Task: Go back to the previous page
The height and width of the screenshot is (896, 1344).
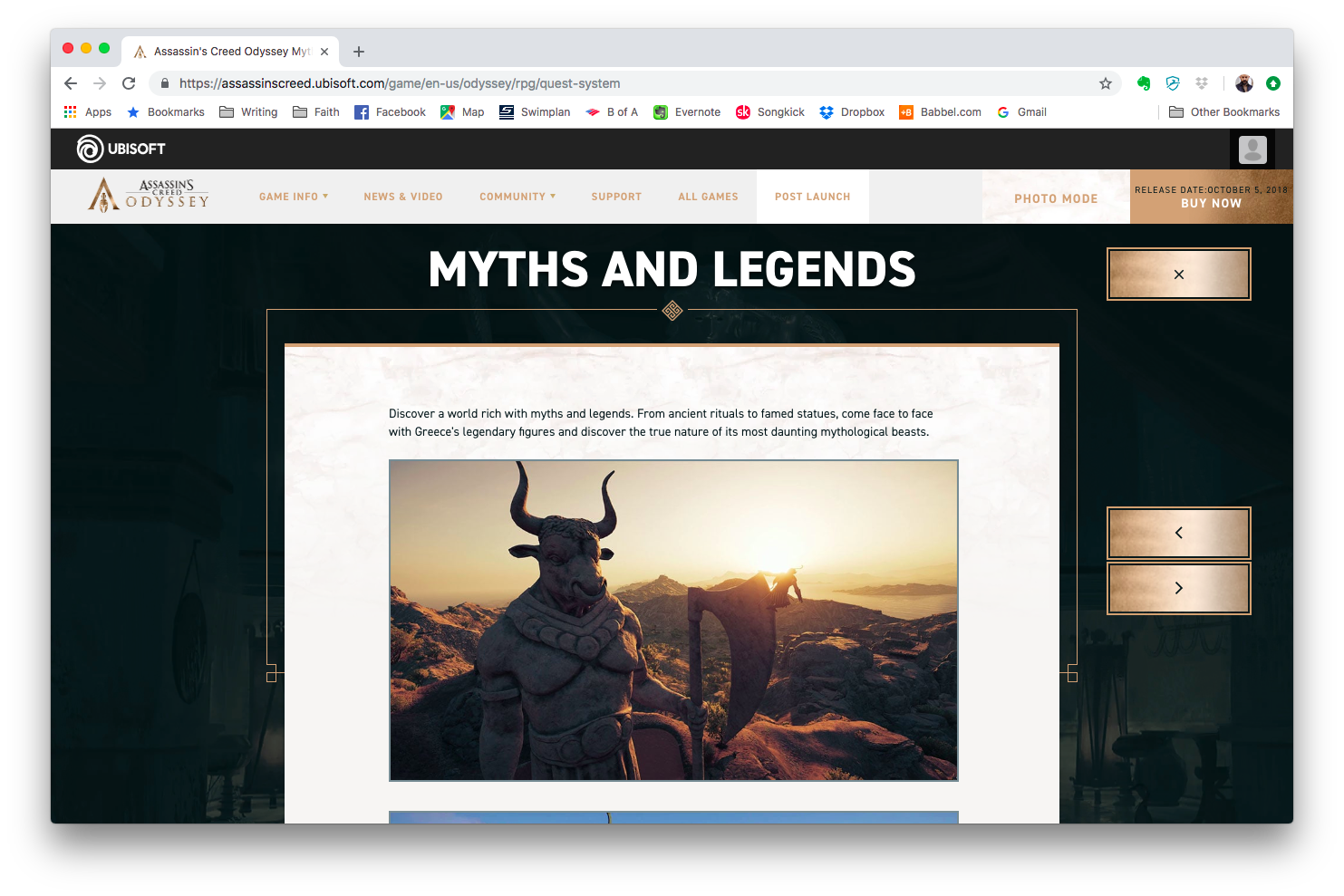Action: [x=71, y=83]
